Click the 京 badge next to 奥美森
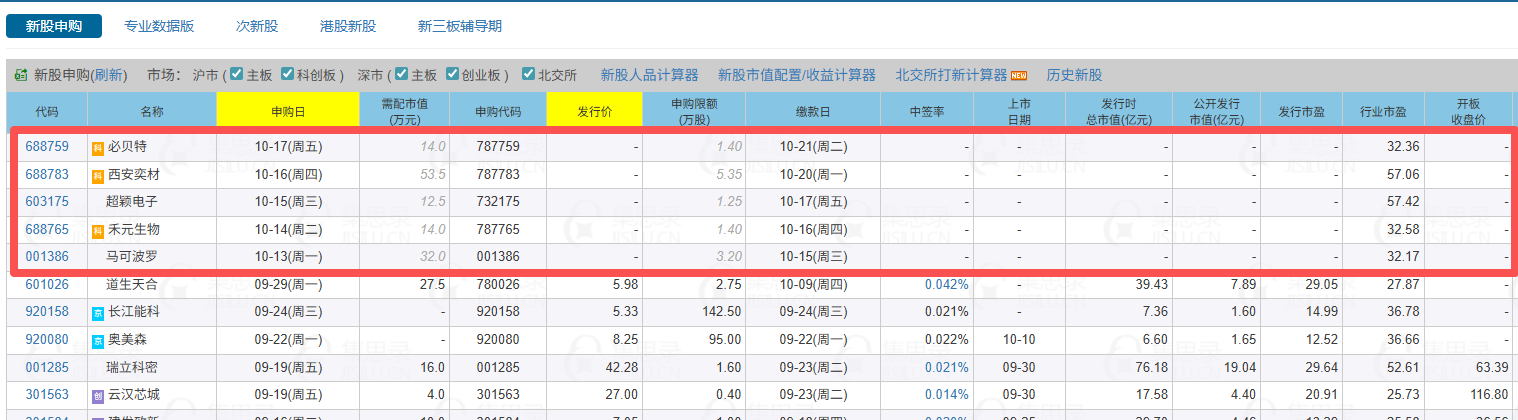Image resolution: width=1518 pixels, height=420 pixels. [98, 341]
